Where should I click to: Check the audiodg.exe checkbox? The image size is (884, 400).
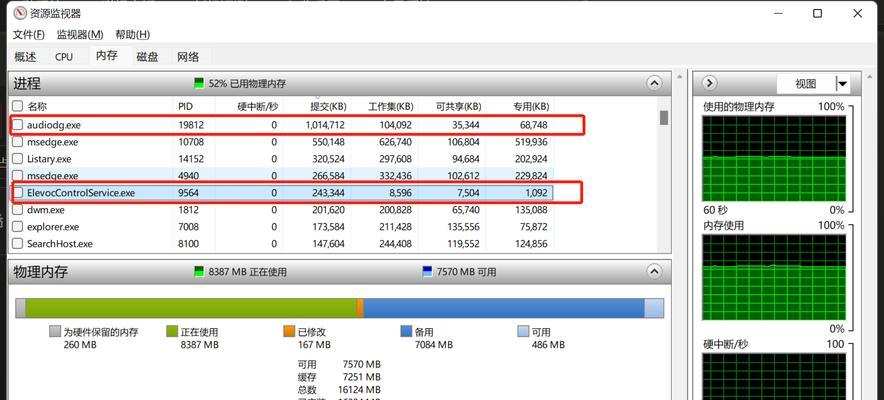point(18,125)
